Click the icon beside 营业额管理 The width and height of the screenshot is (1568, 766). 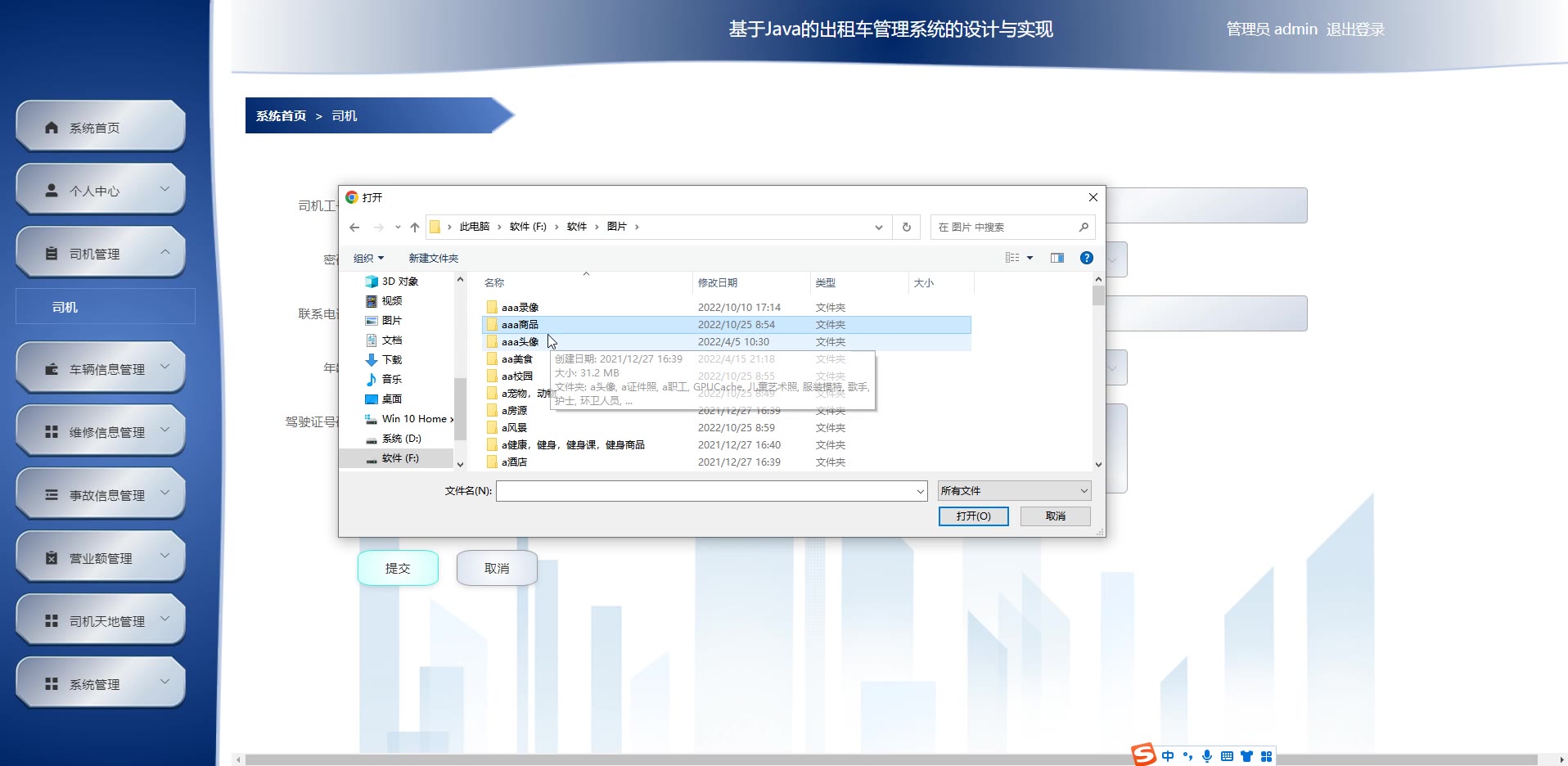[x=52, y=558]
